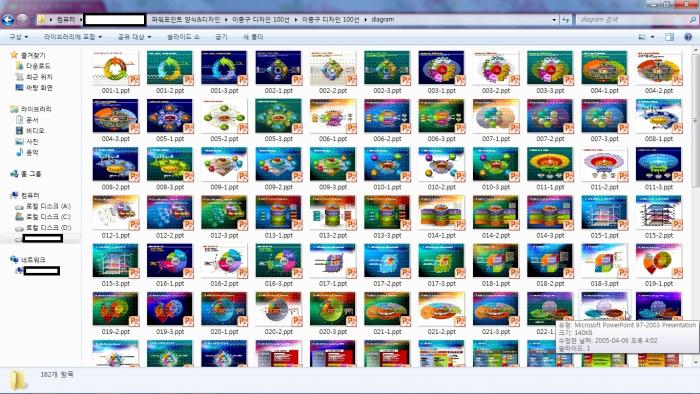
Task: Click the Forward navigation arrow
Action: pos(22,20)
